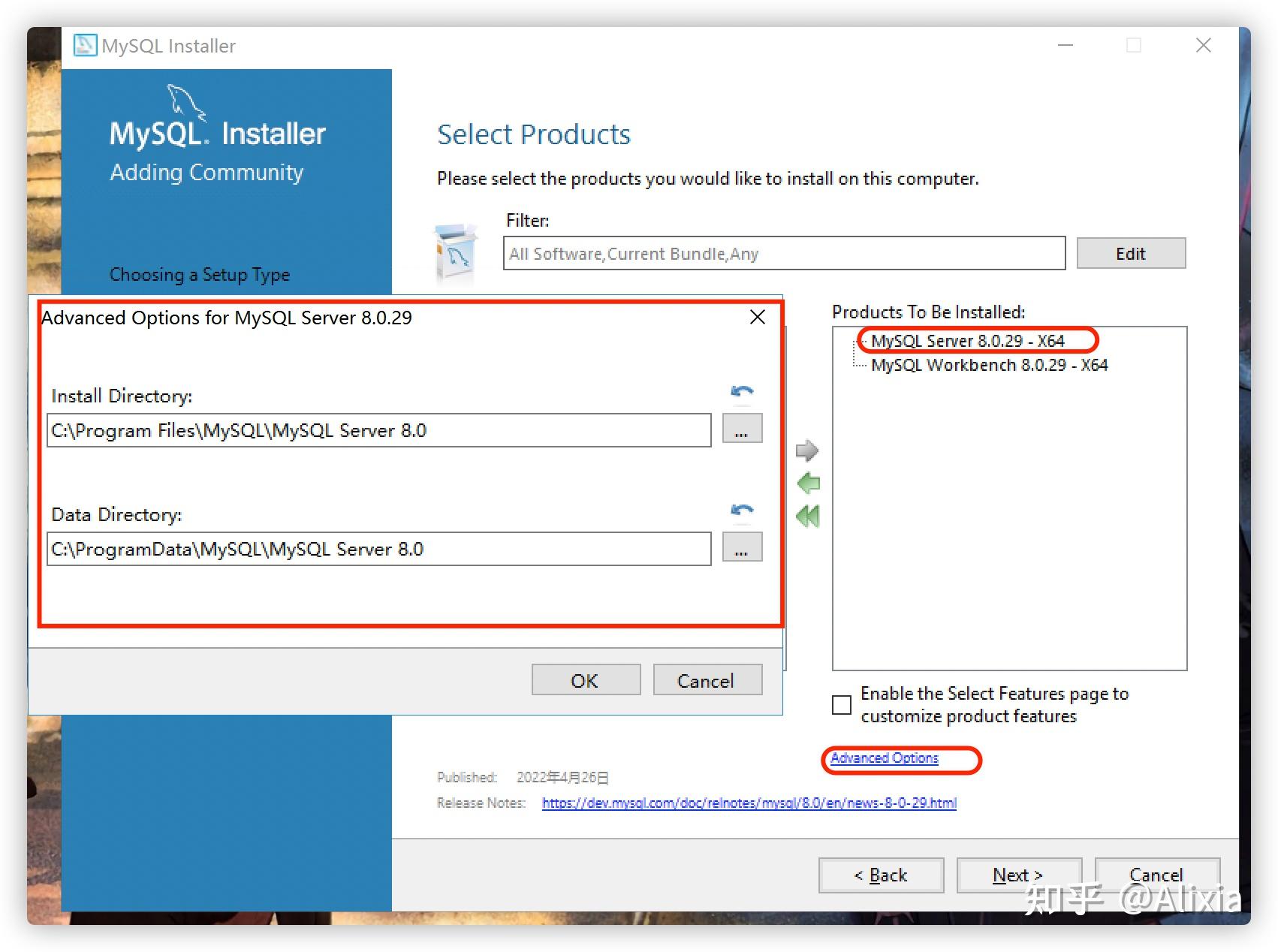Browse for Install Directory folder
This screenshot has width=1278, height=952.
(x=742, y=429)
